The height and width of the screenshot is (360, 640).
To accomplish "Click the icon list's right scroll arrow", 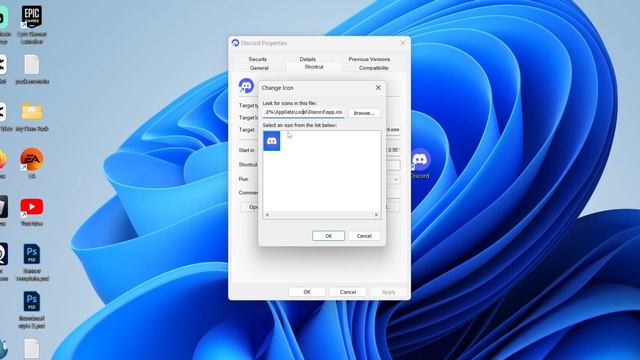I will pyautogui.click(x=376, y=215).
